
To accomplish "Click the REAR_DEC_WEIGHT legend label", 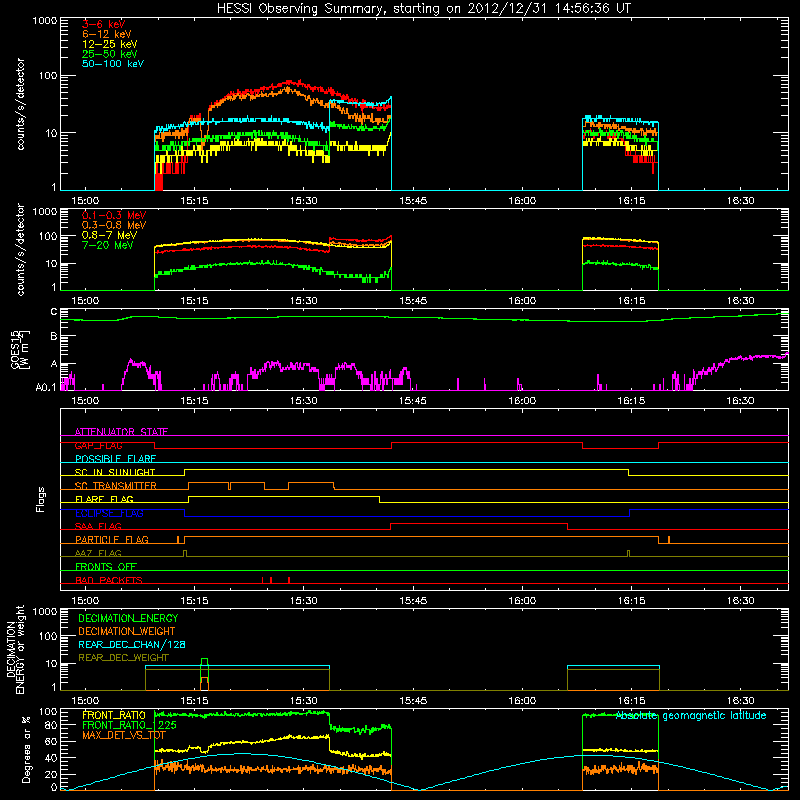I will tap(123, 658).
